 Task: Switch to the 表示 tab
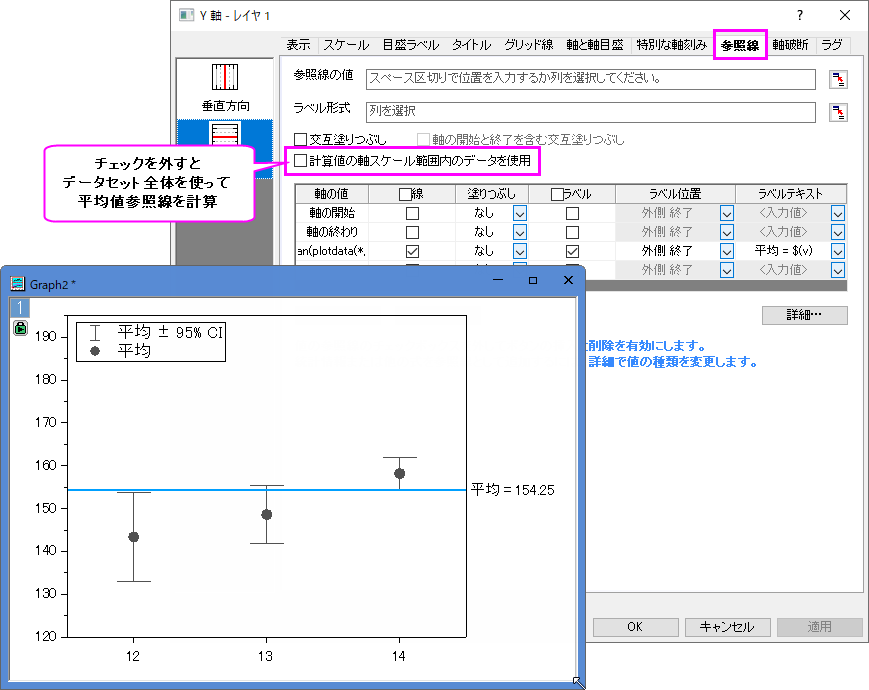click(298, 45)
